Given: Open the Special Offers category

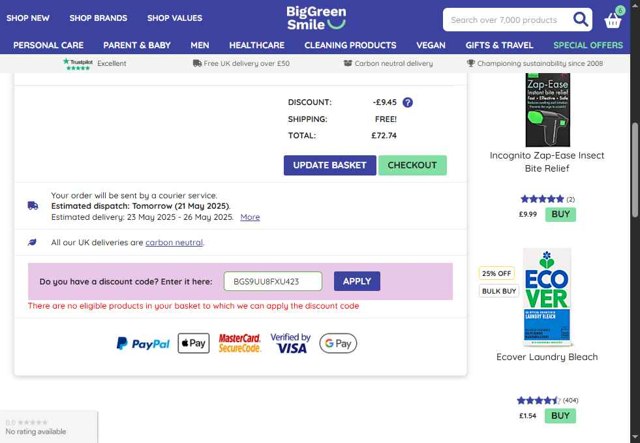Looking at the screenshot, I should pyautogui.click(x=588, y=45).
